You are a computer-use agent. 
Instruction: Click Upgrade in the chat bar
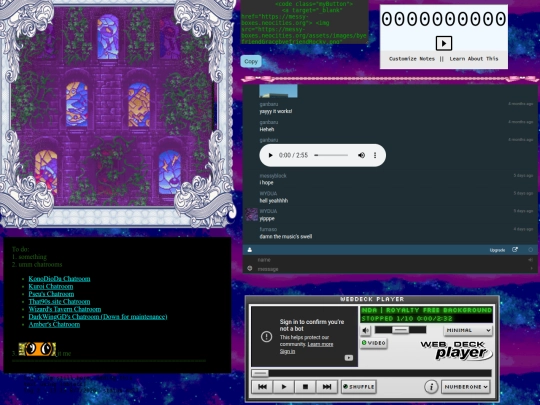tap(497, 250)
